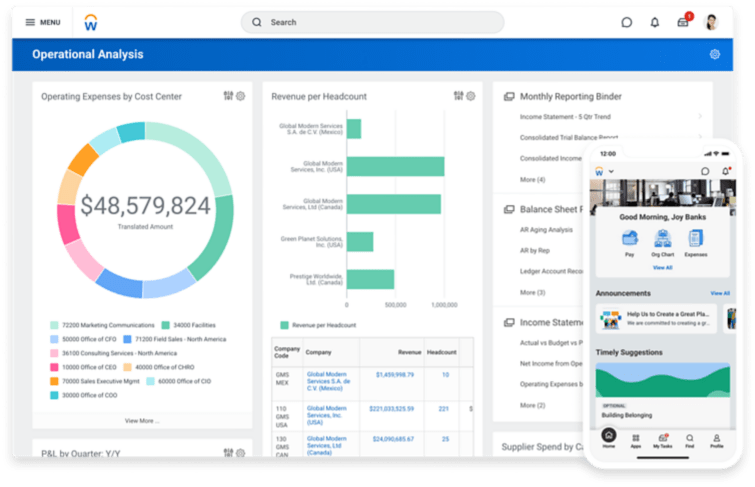
Task: Open filter sliders for Revenue per Headcount
Action: tap(458, 96)
